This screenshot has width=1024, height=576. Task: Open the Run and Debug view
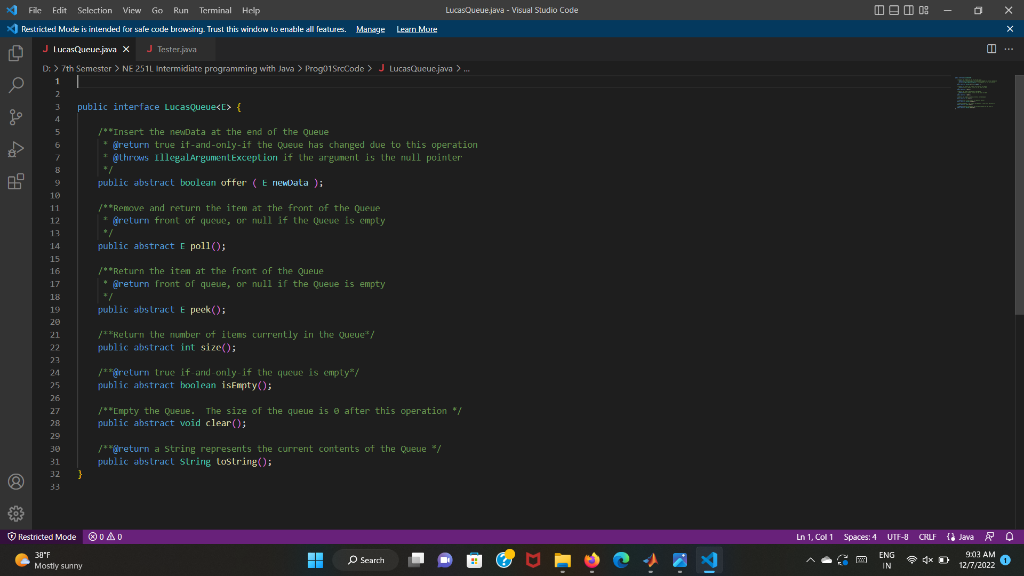[16, 148]
